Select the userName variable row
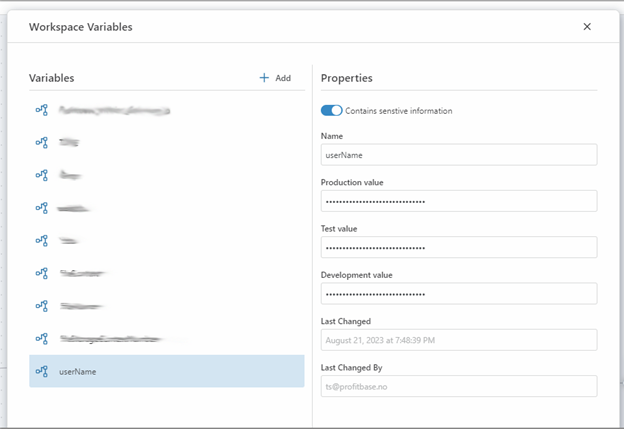 pos(166,371)
